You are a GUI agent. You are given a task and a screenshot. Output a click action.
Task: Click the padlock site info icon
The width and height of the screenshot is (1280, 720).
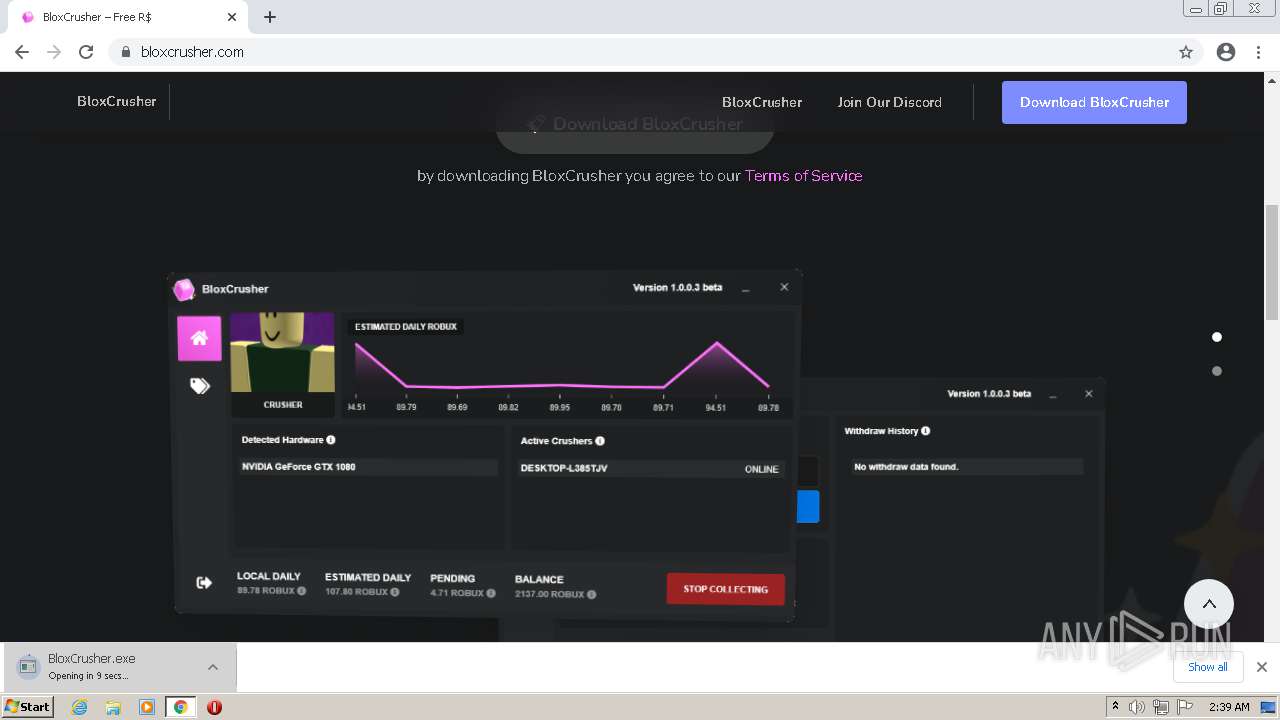point(126,52)
